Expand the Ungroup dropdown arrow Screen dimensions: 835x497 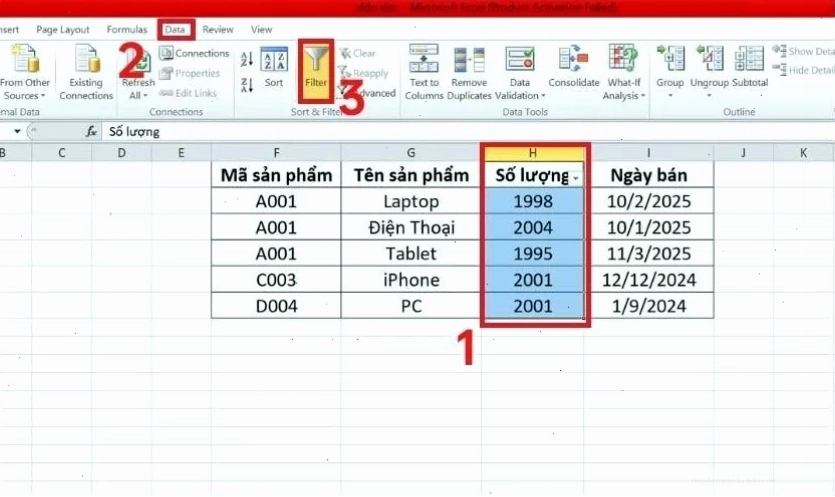point(709,96)
